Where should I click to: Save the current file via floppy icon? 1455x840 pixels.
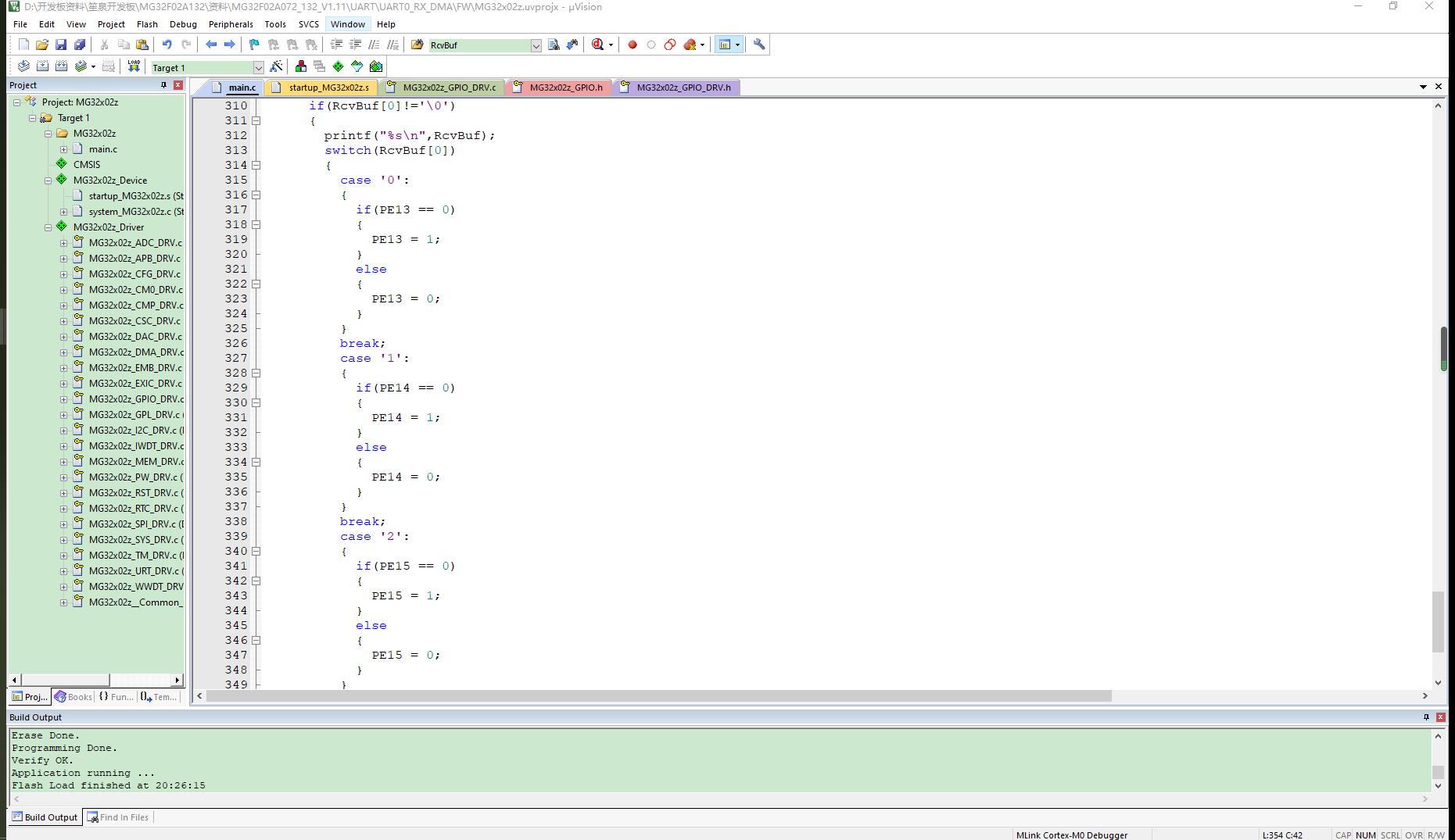pos(61,45)
